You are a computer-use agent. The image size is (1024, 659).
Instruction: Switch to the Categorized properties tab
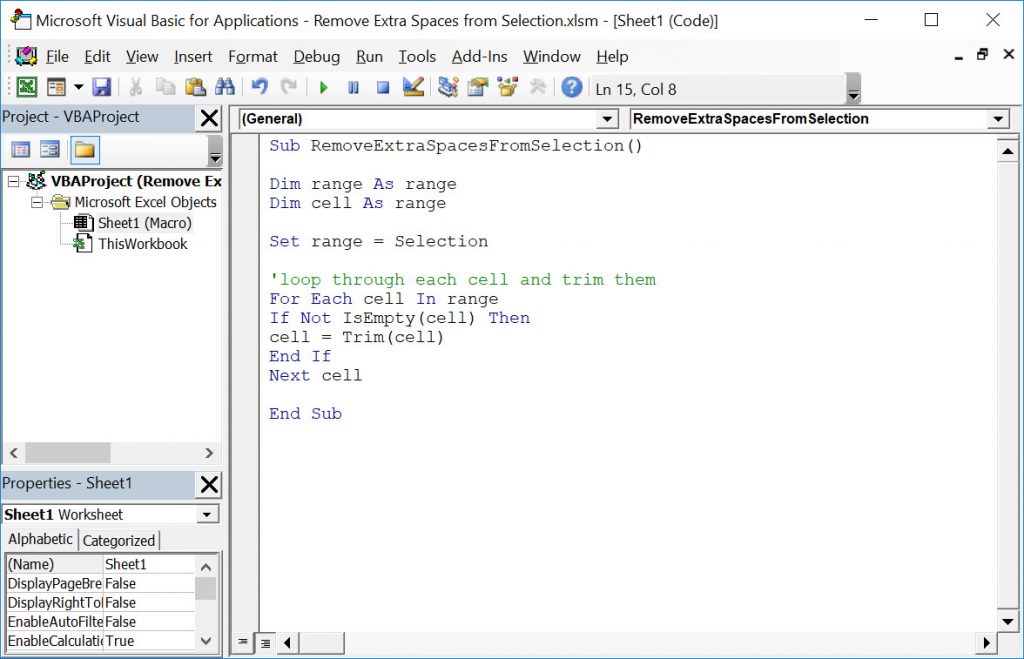pos(119,539)
